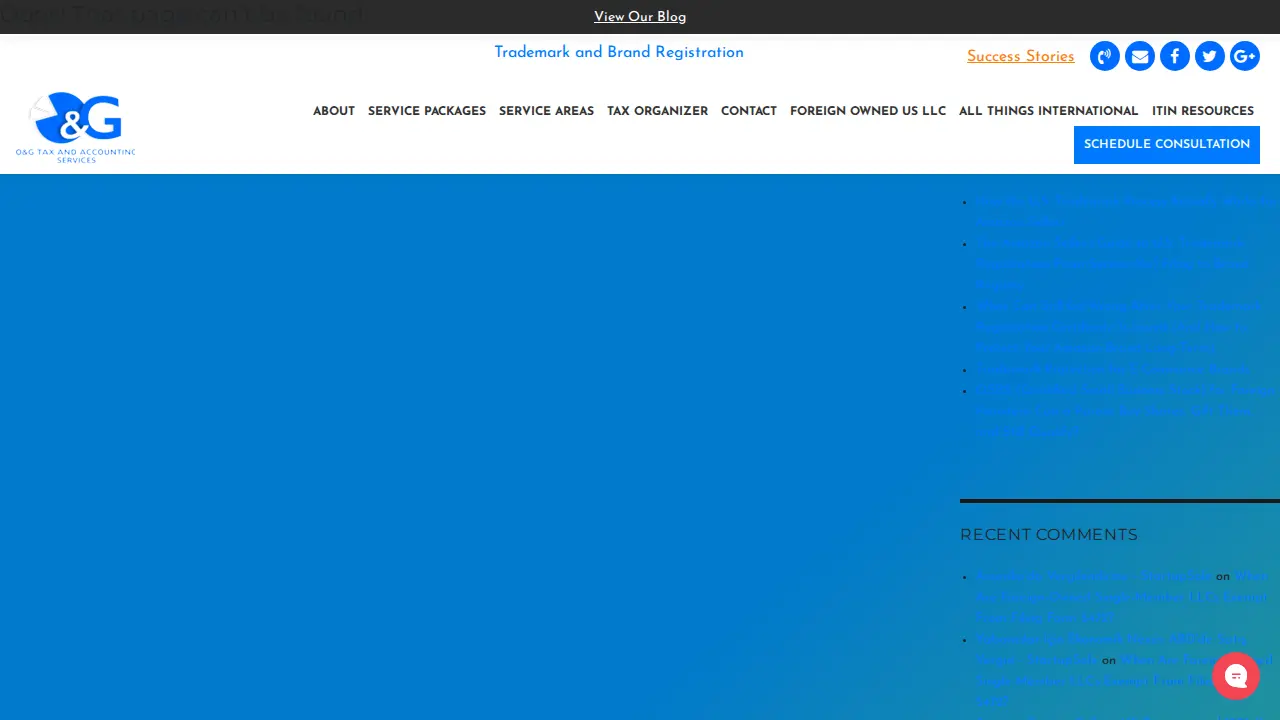Follow the View Our Blog link
This screenshot has height=720, width=1280.
click(640, 17)
